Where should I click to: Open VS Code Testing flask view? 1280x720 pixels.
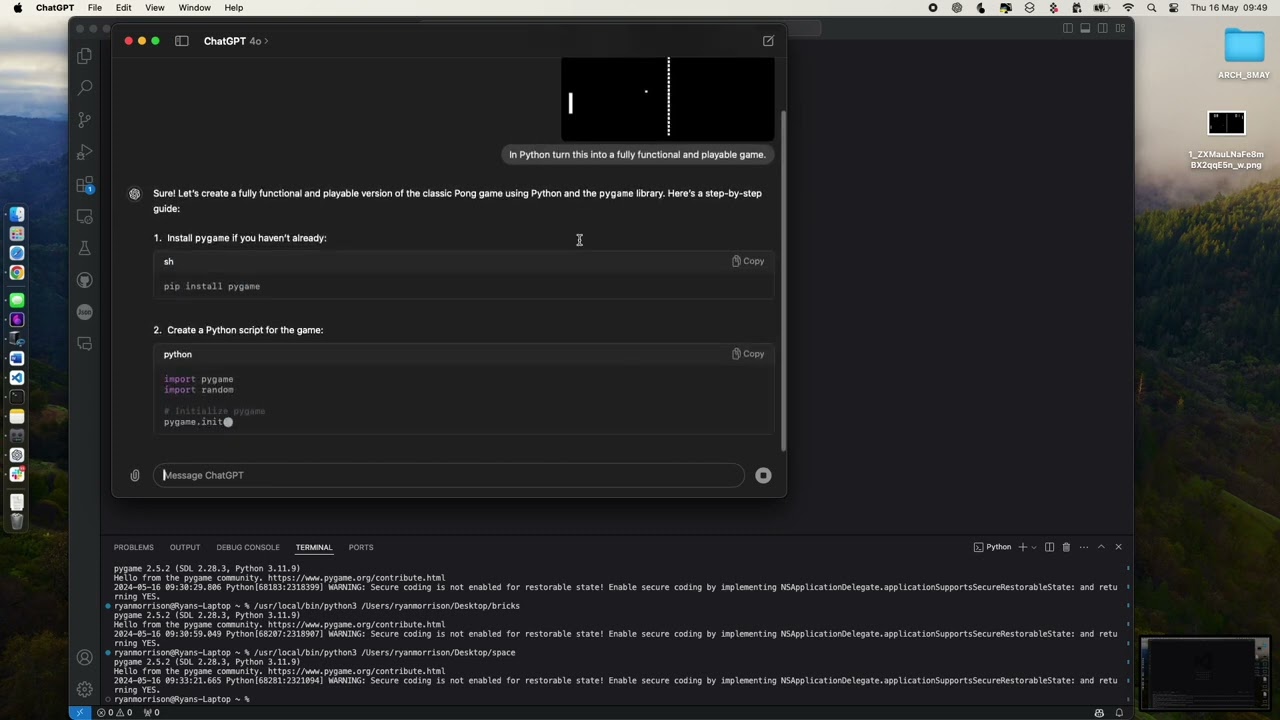[x=85, y=248]
